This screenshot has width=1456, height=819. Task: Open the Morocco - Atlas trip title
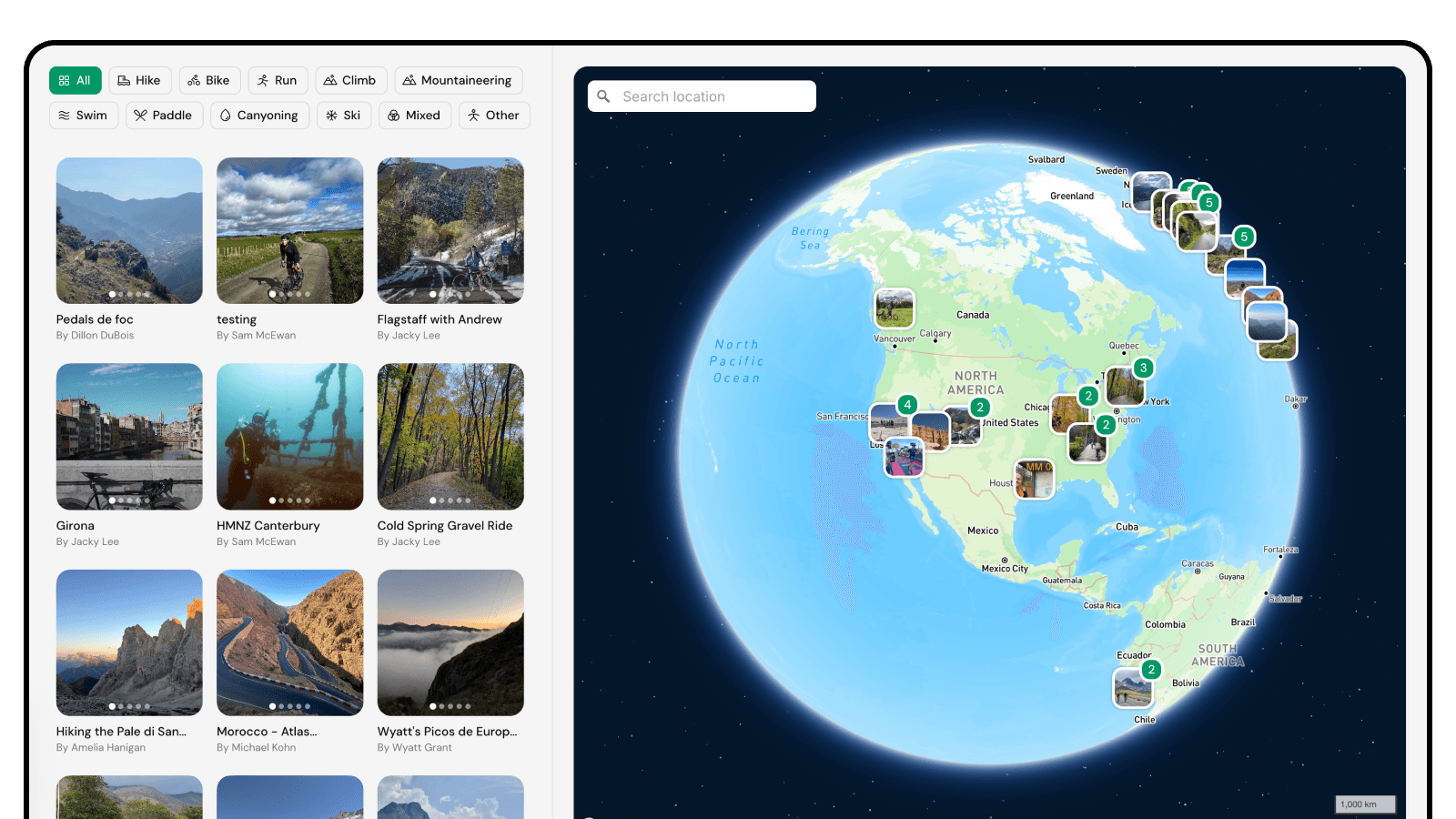pyautogui.click(x=267, y=732)
